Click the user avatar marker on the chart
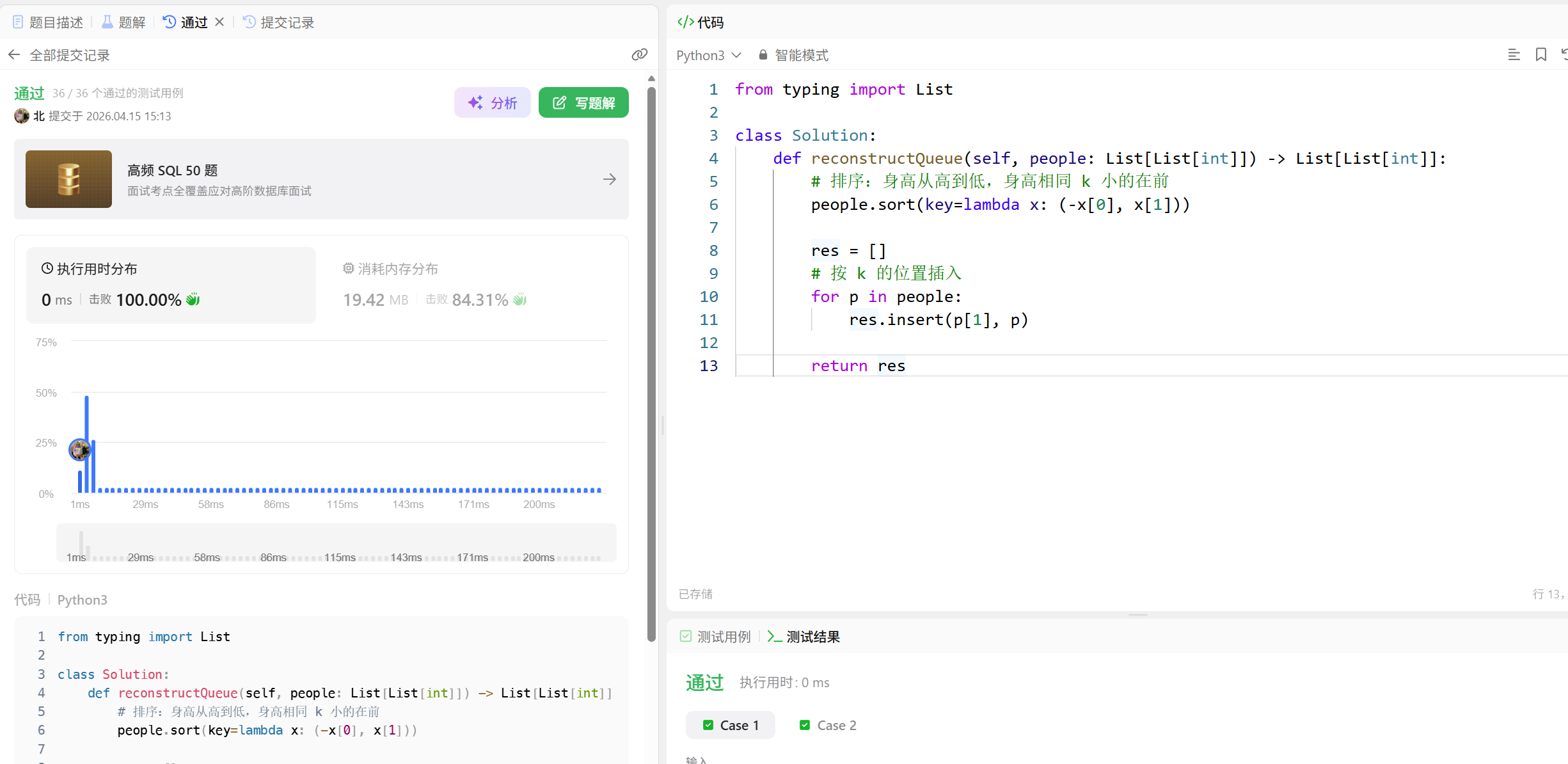 (x=79, y=450)
